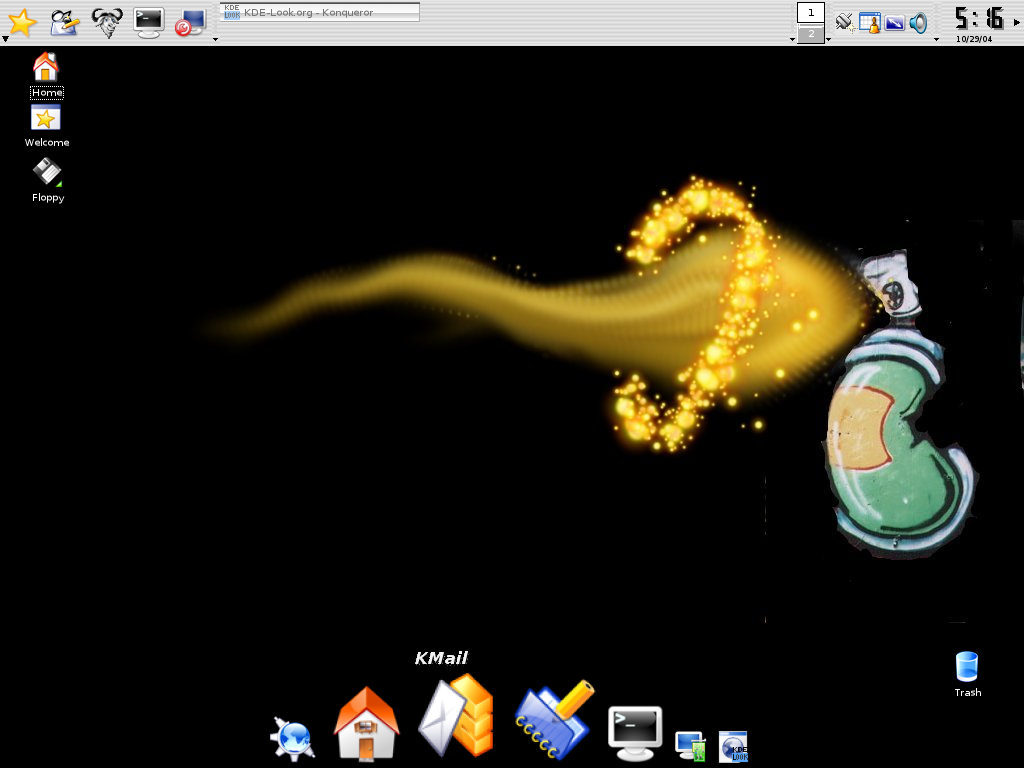Open the calendar reminder bell tray icon

869,23
